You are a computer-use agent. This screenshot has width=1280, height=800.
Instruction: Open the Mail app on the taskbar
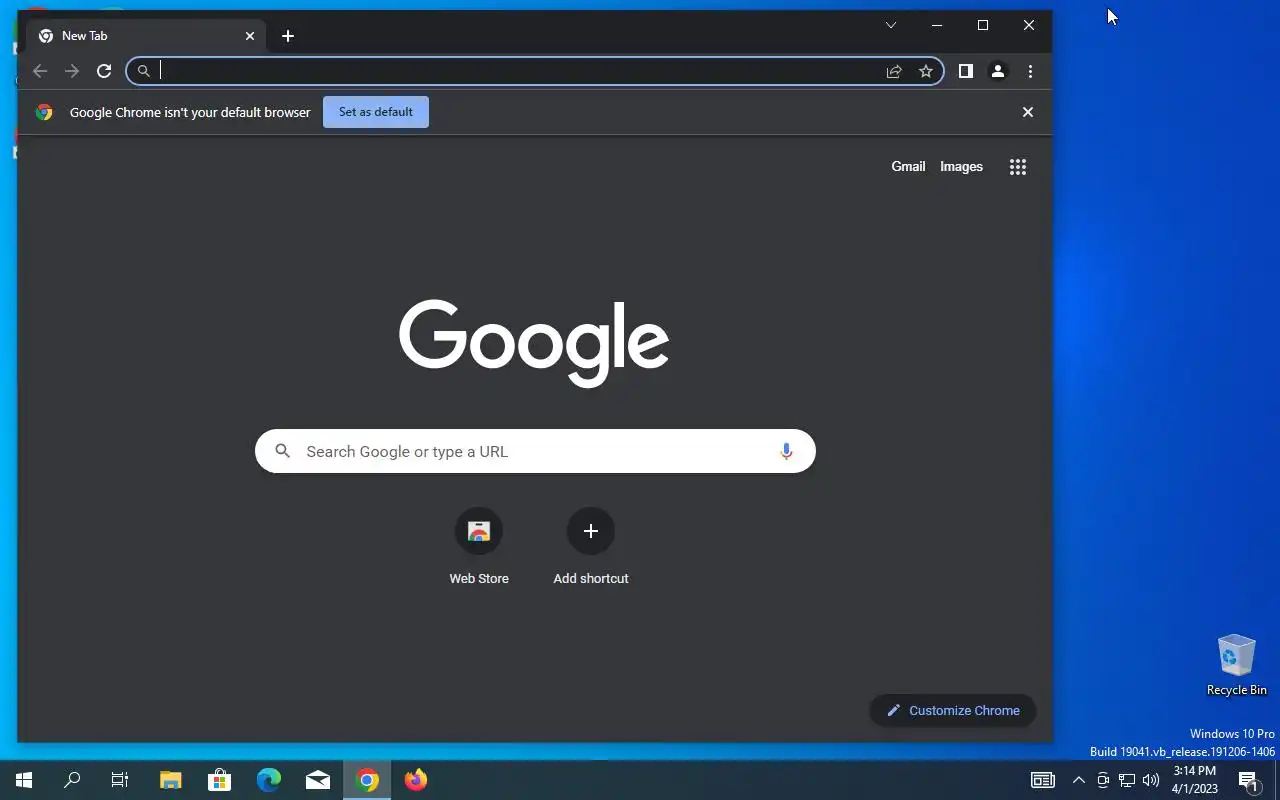pos(318,780)
